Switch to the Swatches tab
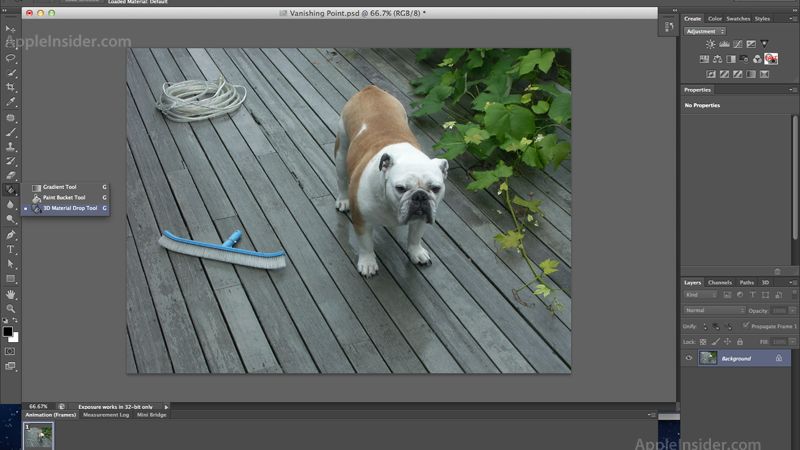800x450 pixels. click(738, 18)
